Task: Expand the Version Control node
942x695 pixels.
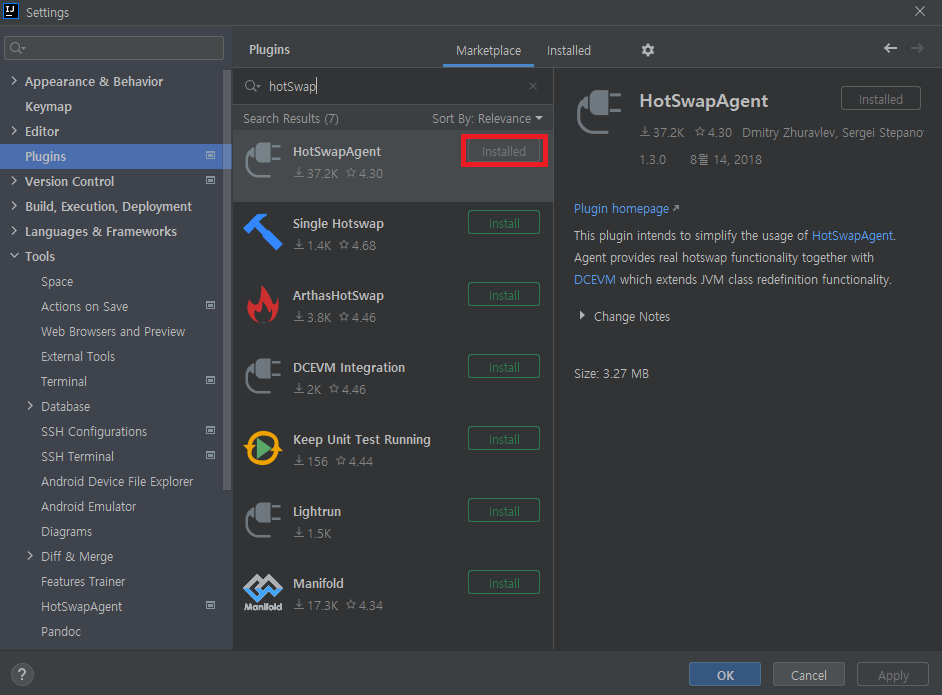Action: click(x=14, y=180)
